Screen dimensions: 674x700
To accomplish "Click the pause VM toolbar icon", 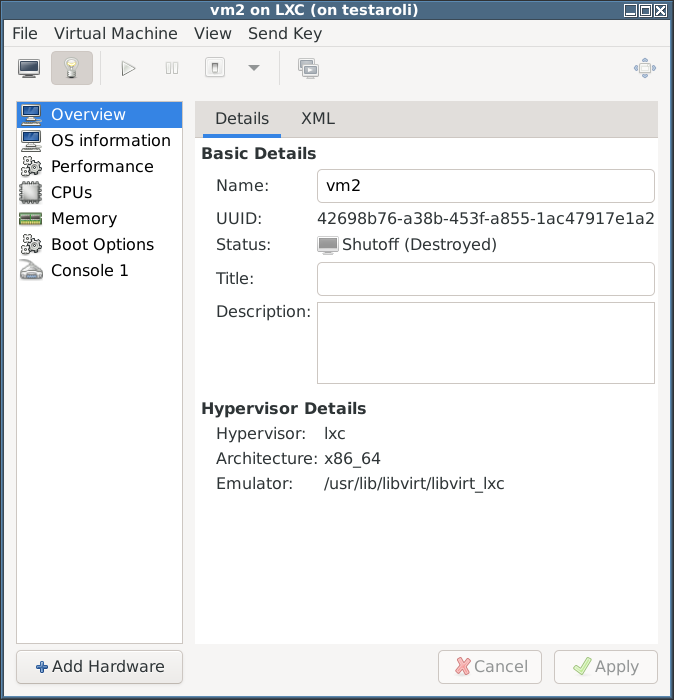I will 172,68.
